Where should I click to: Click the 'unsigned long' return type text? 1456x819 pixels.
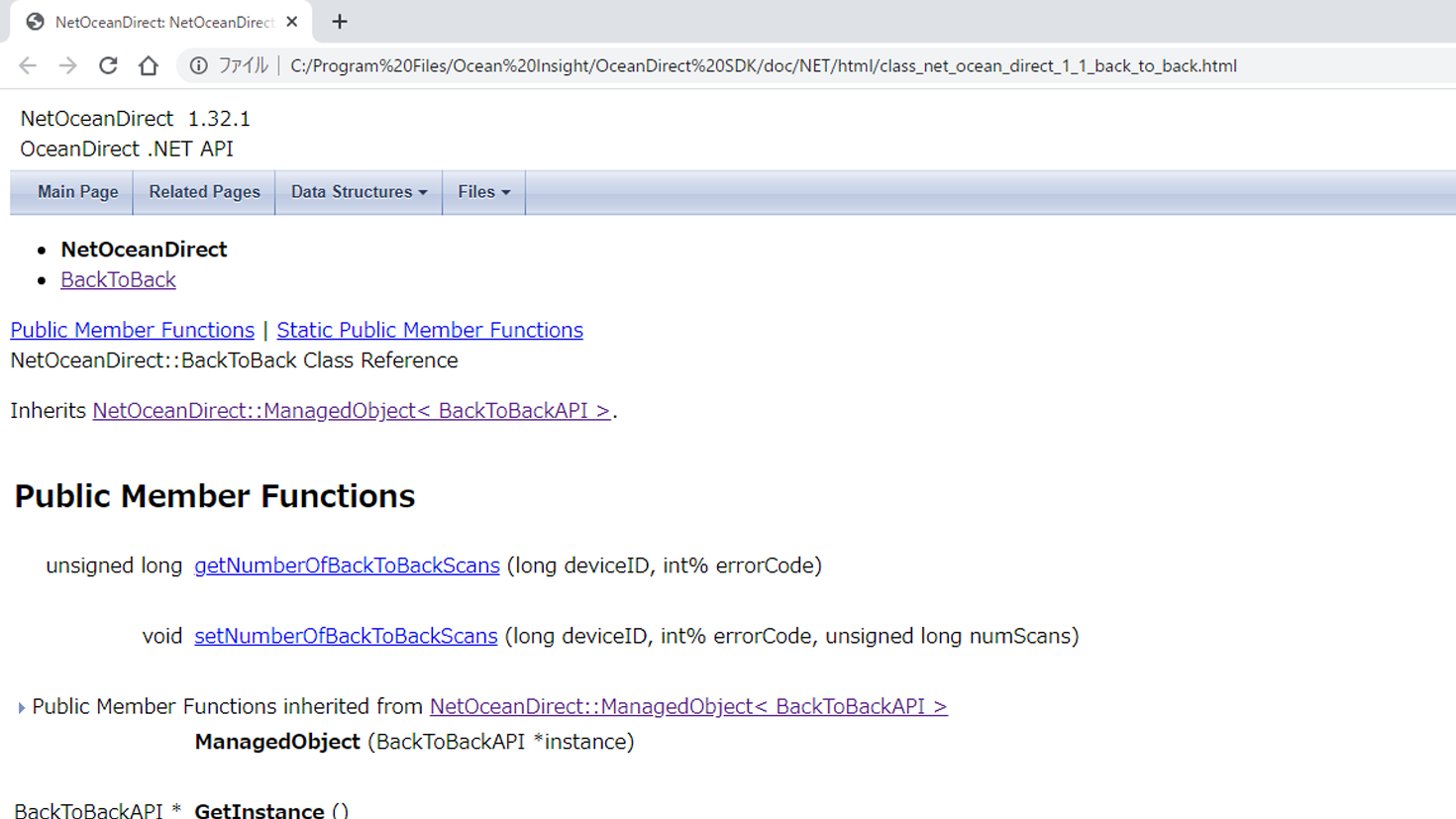tap(114, 565)
